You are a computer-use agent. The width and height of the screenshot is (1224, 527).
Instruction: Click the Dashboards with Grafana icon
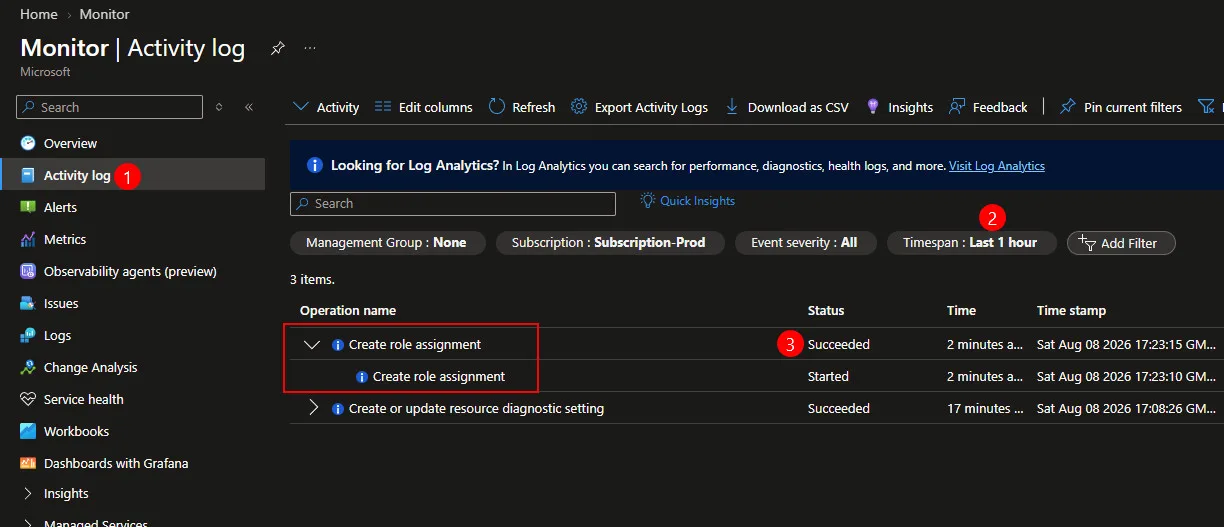point(27,463)
